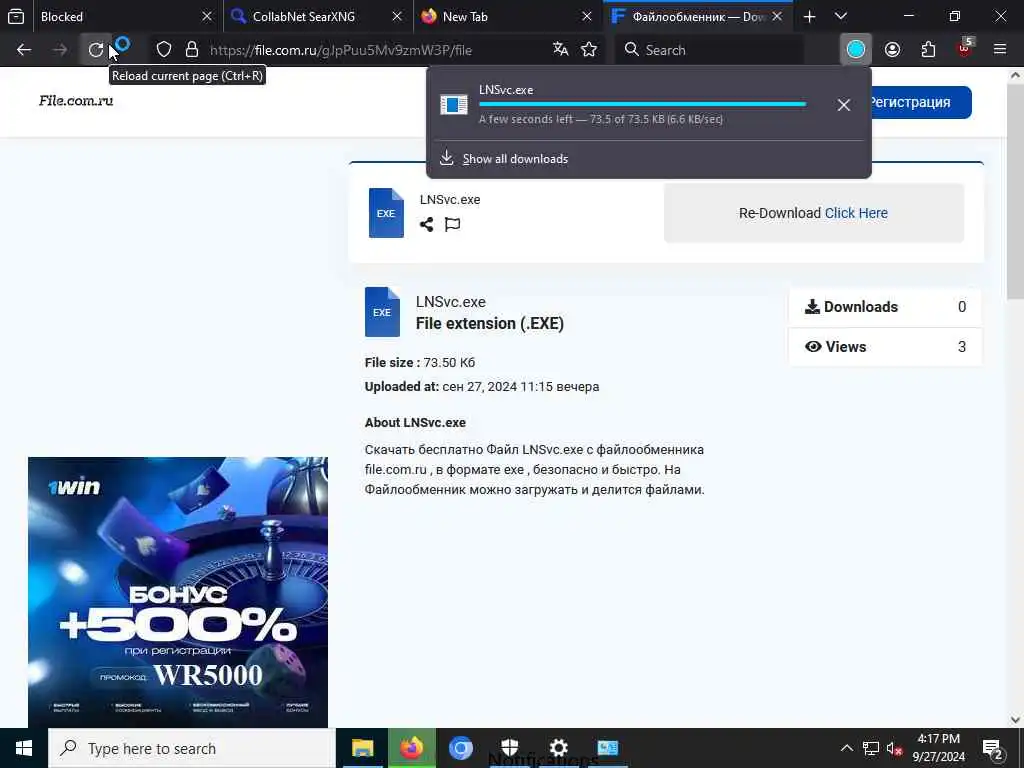
Task: Switch to the New Tab tab
Action: (507, 16)
